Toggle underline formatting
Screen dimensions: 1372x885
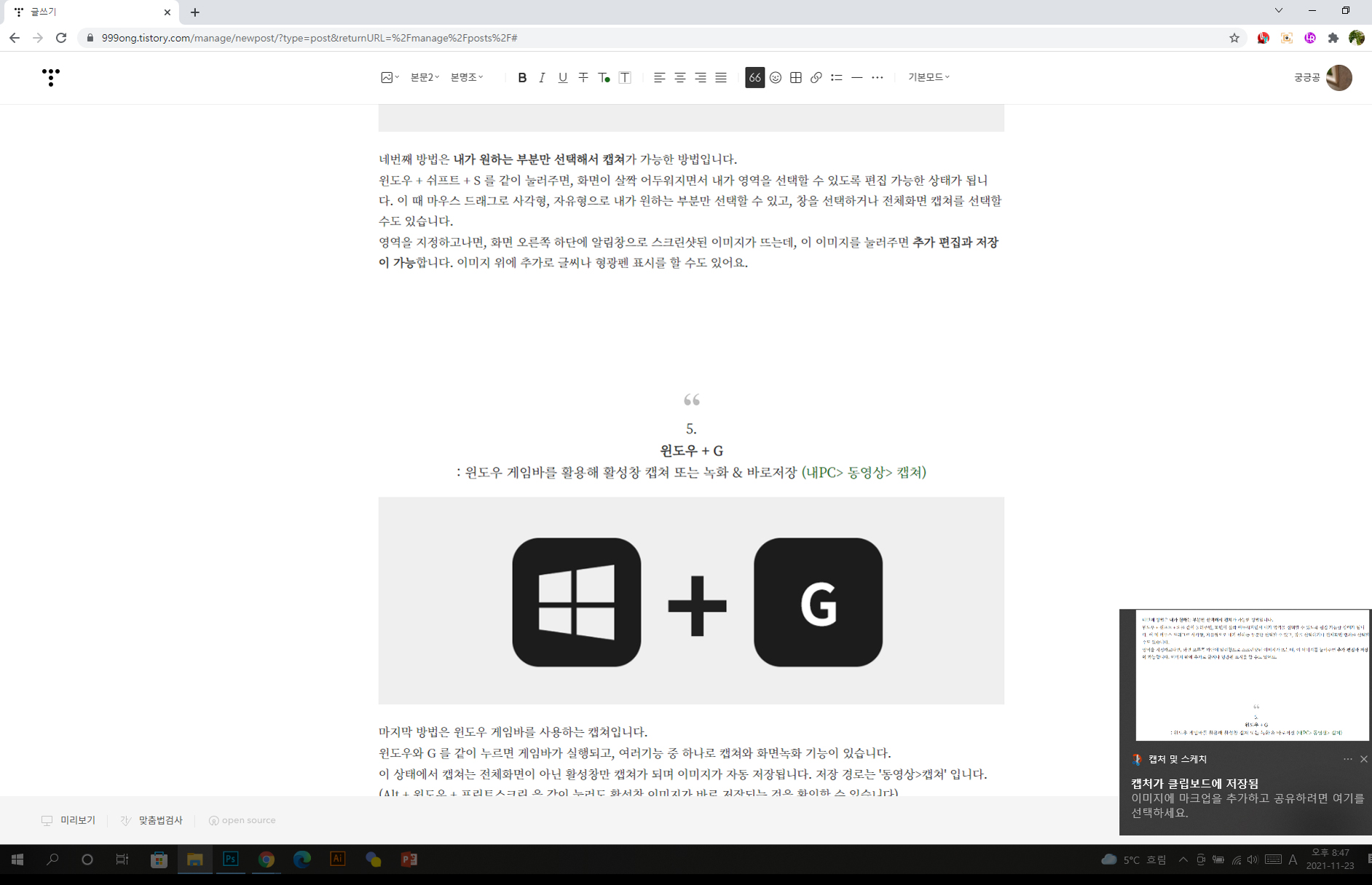click(562, 77)
